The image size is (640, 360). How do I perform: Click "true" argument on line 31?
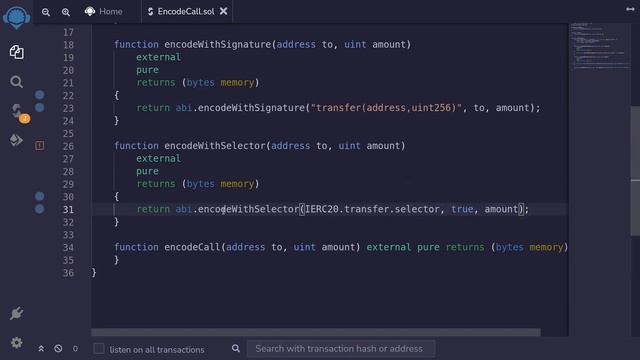[x=462, y=209]
